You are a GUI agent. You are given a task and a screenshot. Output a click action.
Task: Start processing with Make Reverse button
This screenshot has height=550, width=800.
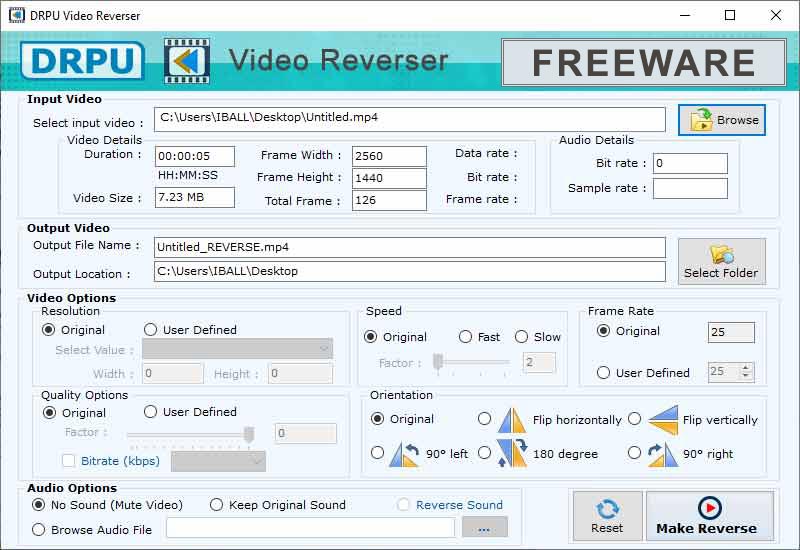(709, 516)
